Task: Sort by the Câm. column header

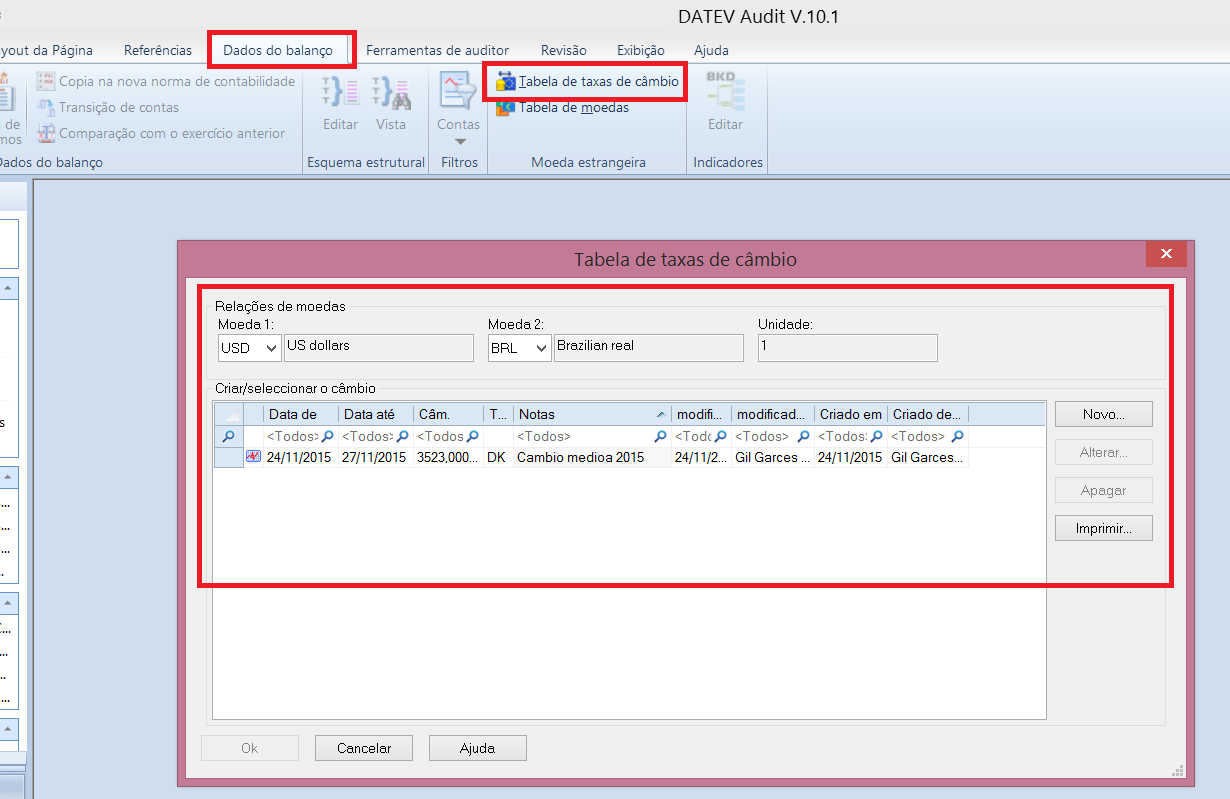Action: 448,414
